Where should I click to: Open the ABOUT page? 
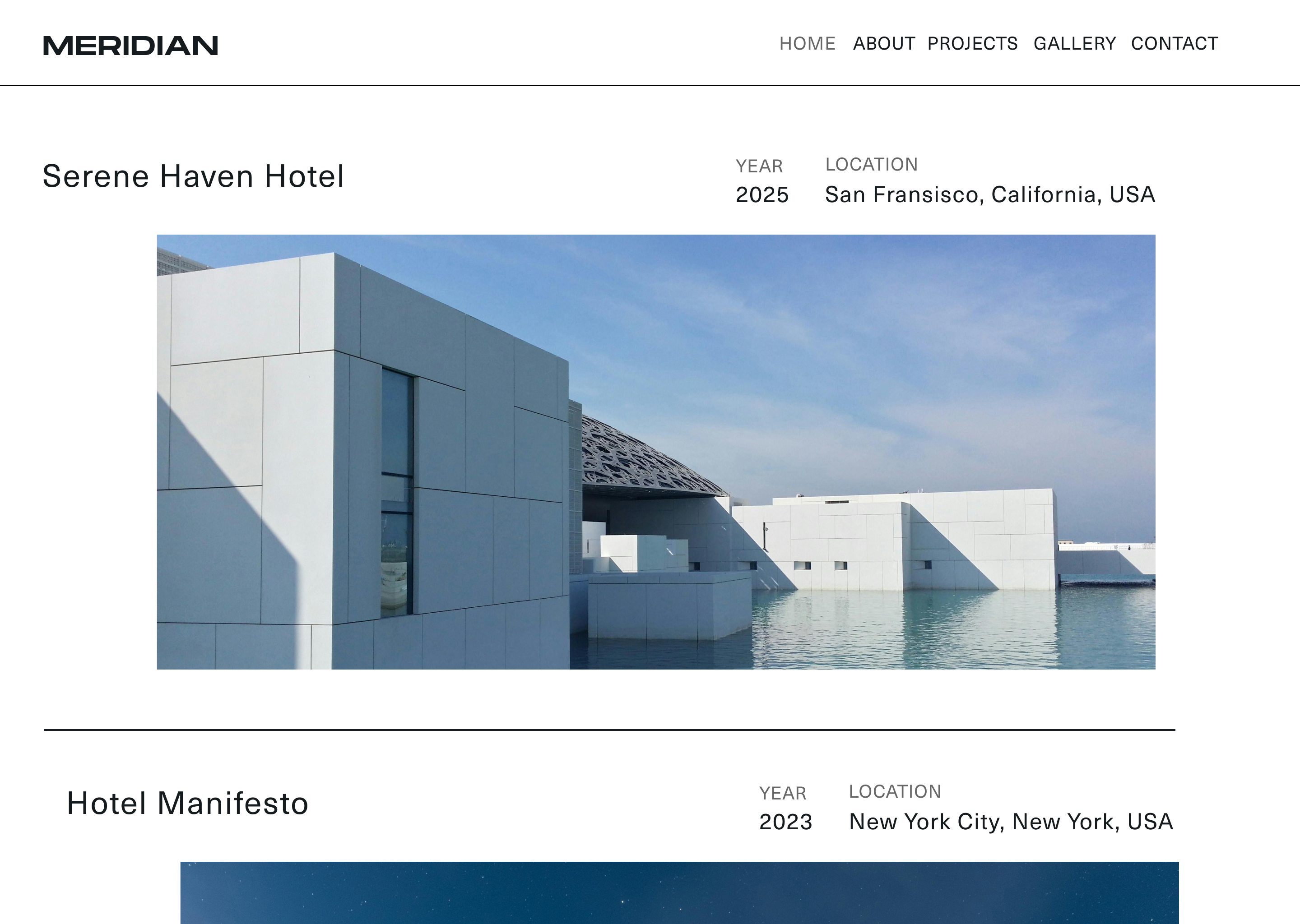click(x=884, y=44)
